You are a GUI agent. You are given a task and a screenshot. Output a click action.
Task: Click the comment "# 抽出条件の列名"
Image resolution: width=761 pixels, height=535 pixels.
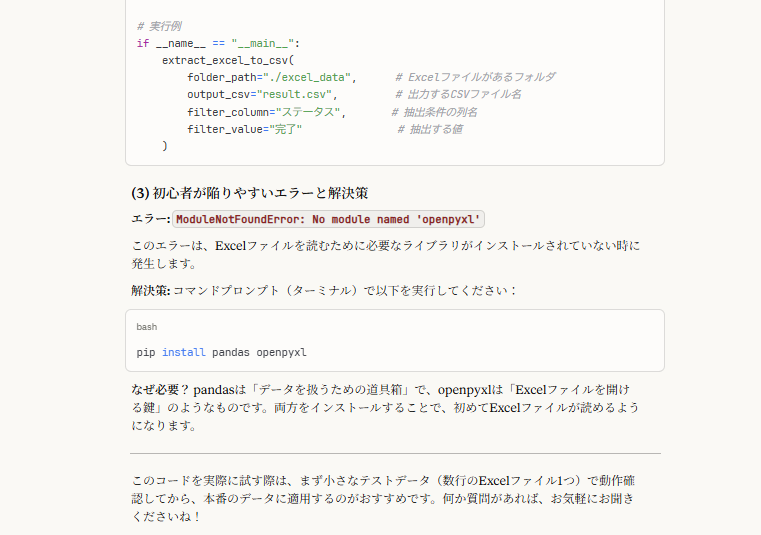[x=434, y=111]
